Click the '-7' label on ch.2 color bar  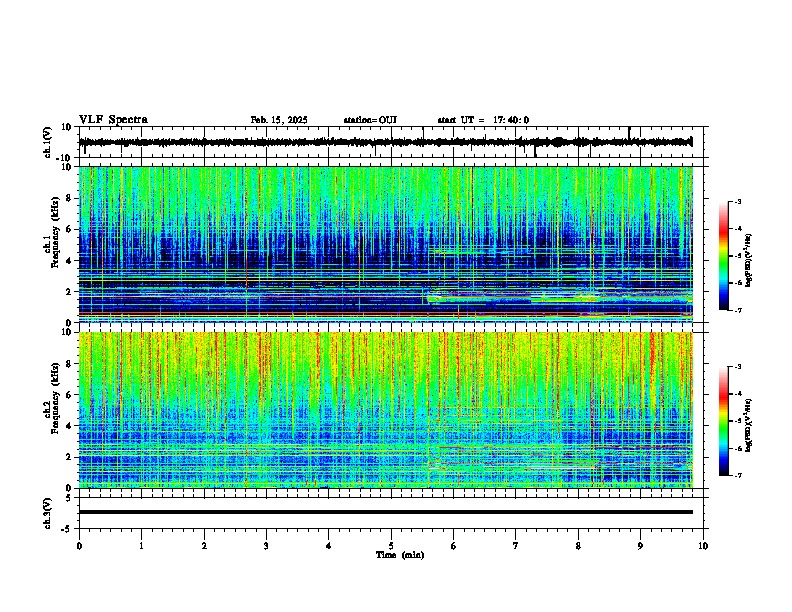click(x=738, y=475)
